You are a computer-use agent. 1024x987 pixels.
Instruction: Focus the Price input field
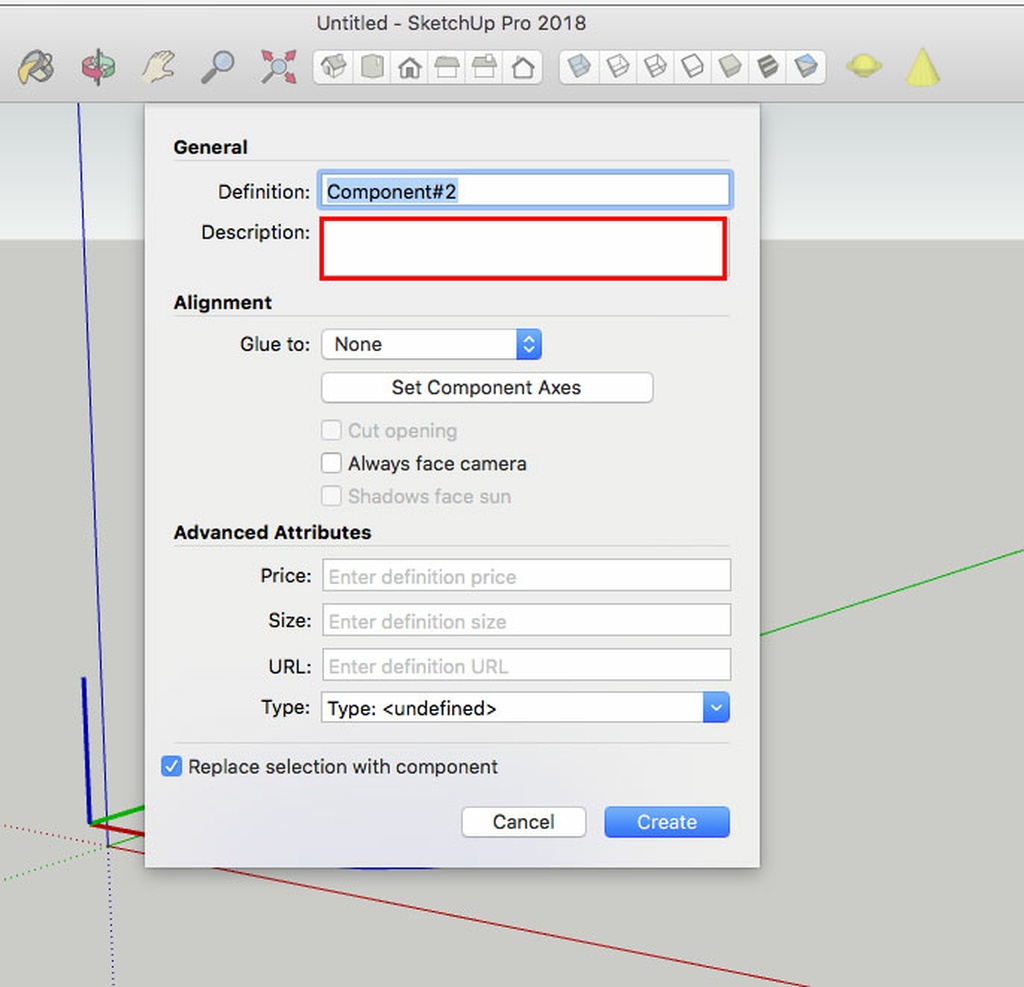pos(526,576)
